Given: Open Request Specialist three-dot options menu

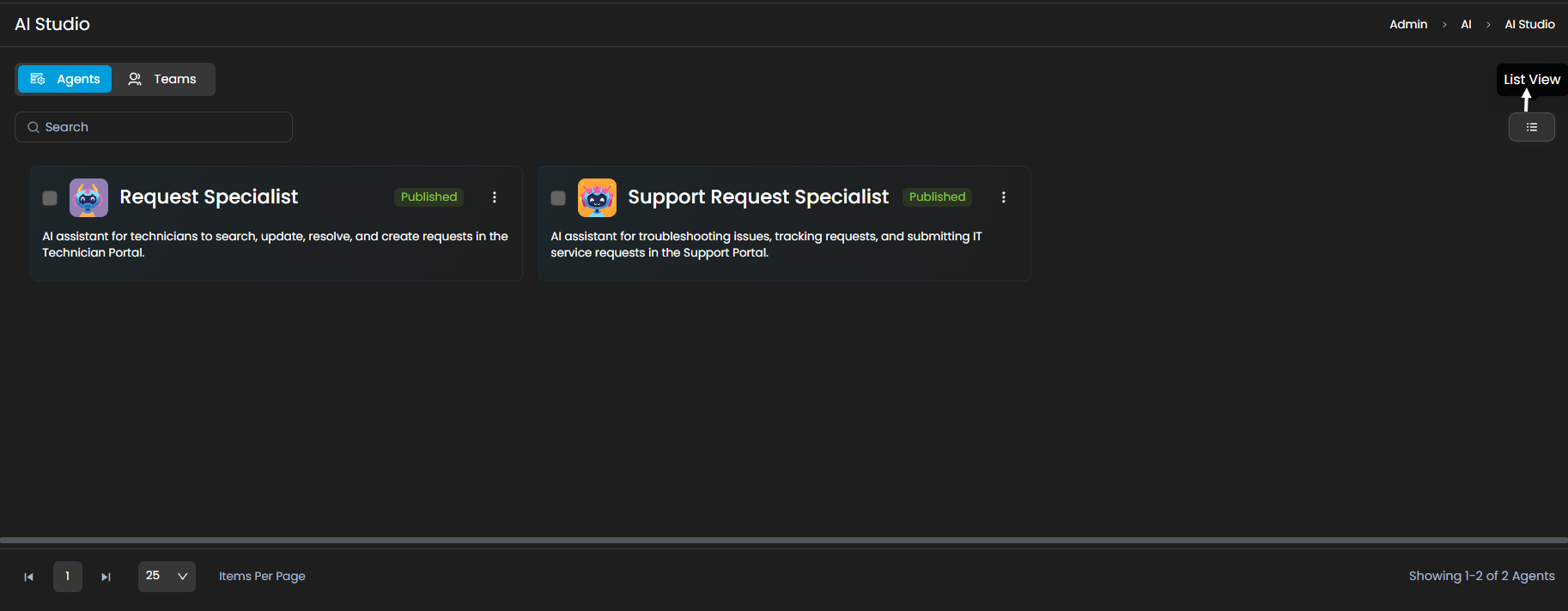Looking at the screenshot, I should [x=495, y=197].
